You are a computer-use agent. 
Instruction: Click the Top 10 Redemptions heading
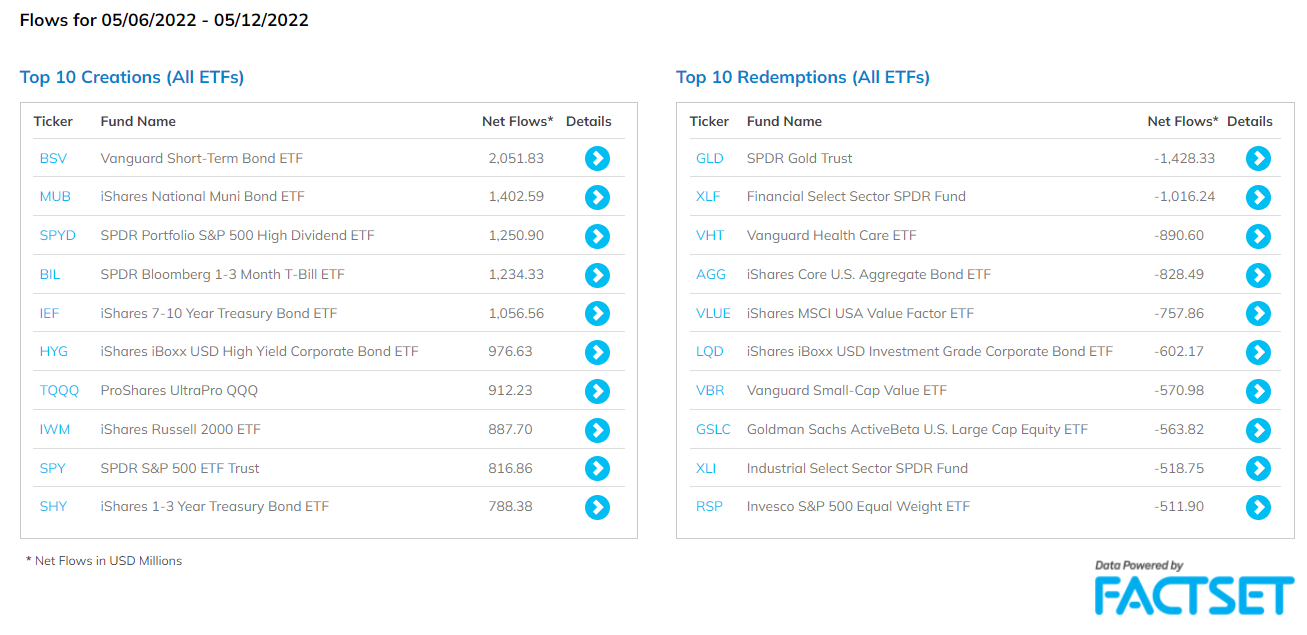(x=803, y=77)
